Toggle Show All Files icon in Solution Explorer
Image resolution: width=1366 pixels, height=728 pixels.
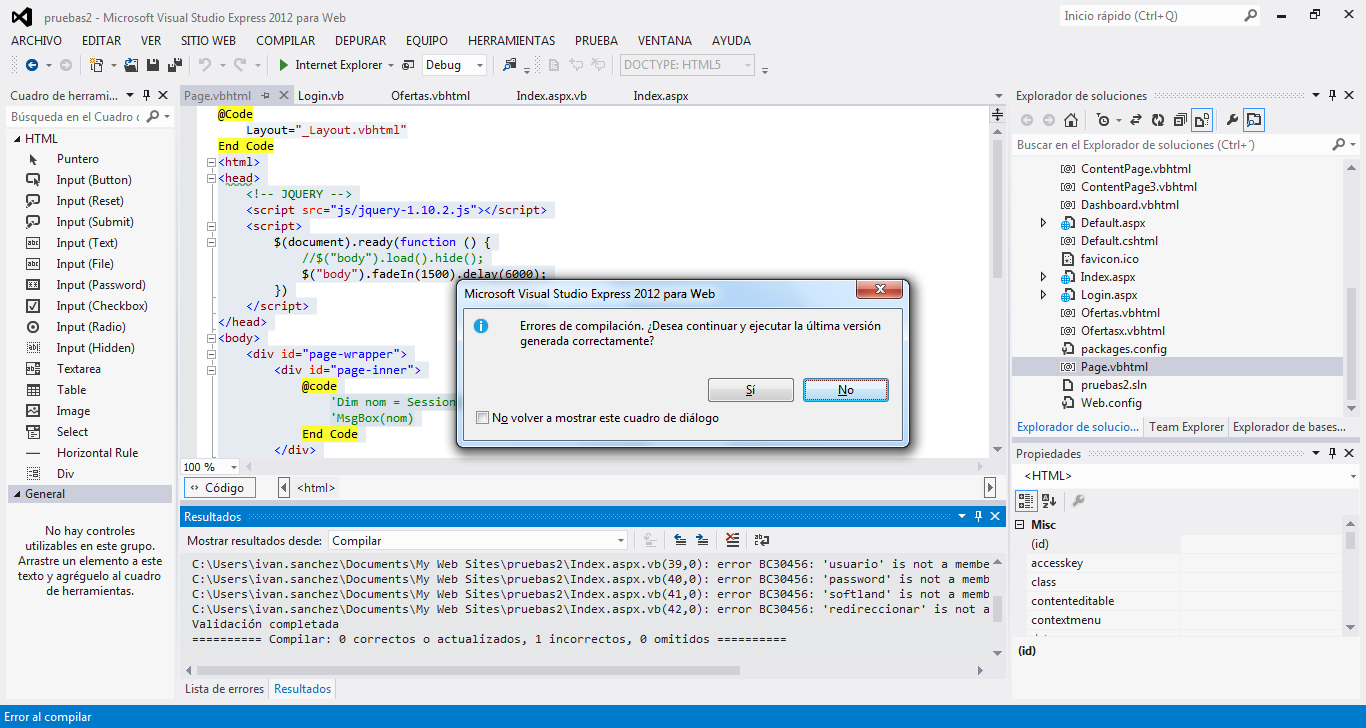click(x=1202, y=120)
